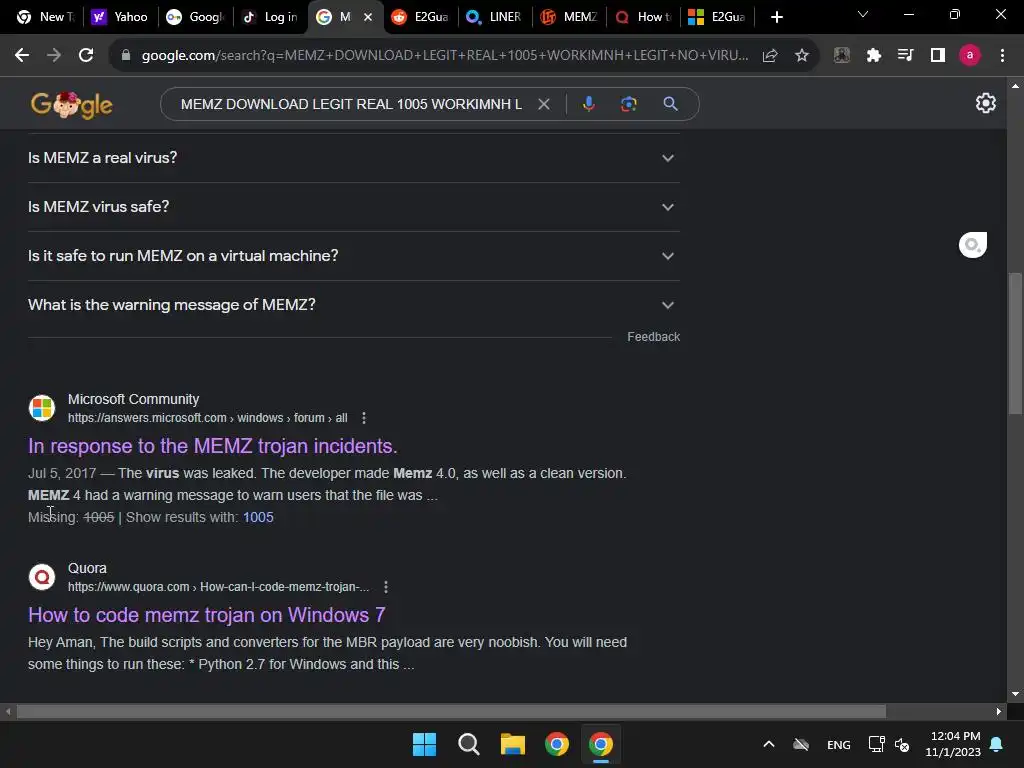Show hidden system tray icons

(x=769, y=744)
